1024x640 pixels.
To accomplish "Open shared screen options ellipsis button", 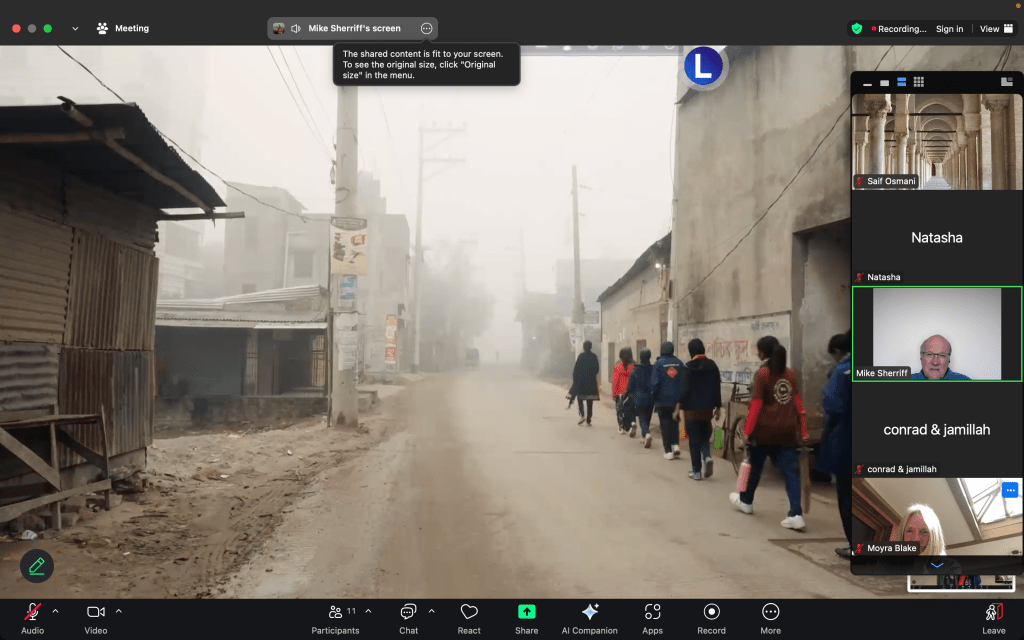I will (427, 29).
